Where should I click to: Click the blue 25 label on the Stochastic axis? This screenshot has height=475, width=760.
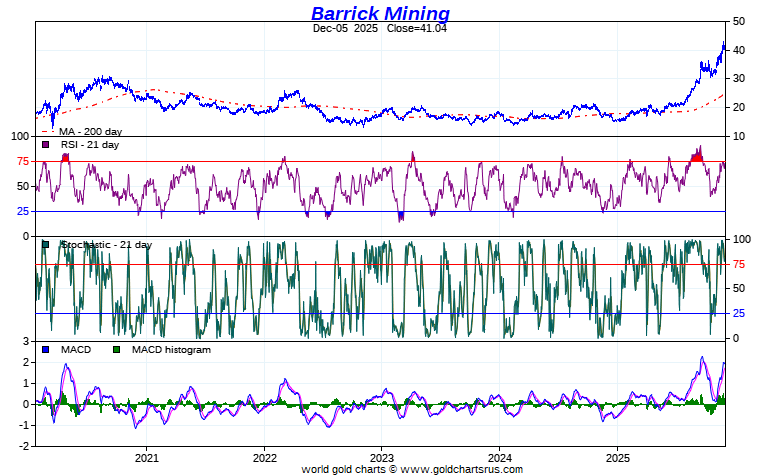coord(740,313)
